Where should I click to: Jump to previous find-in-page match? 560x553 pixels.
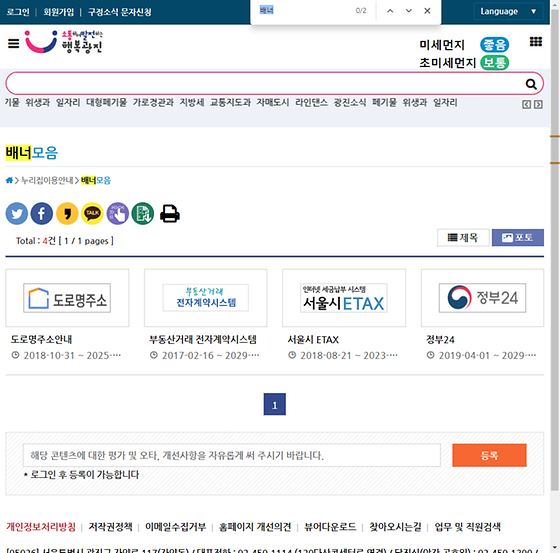[x=390, y=11]
